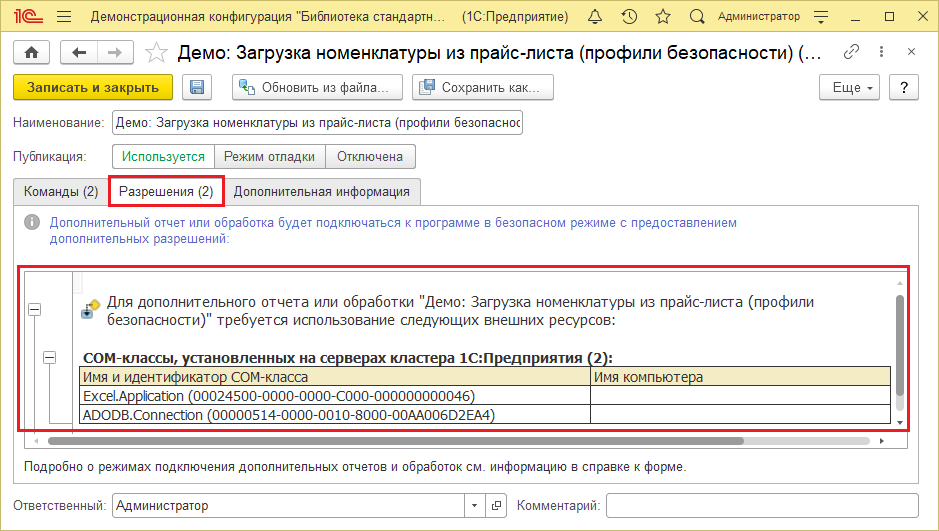Click the info icon near the notice
Image resolution: width=939 pixels, height=531 pixels.
32,223
